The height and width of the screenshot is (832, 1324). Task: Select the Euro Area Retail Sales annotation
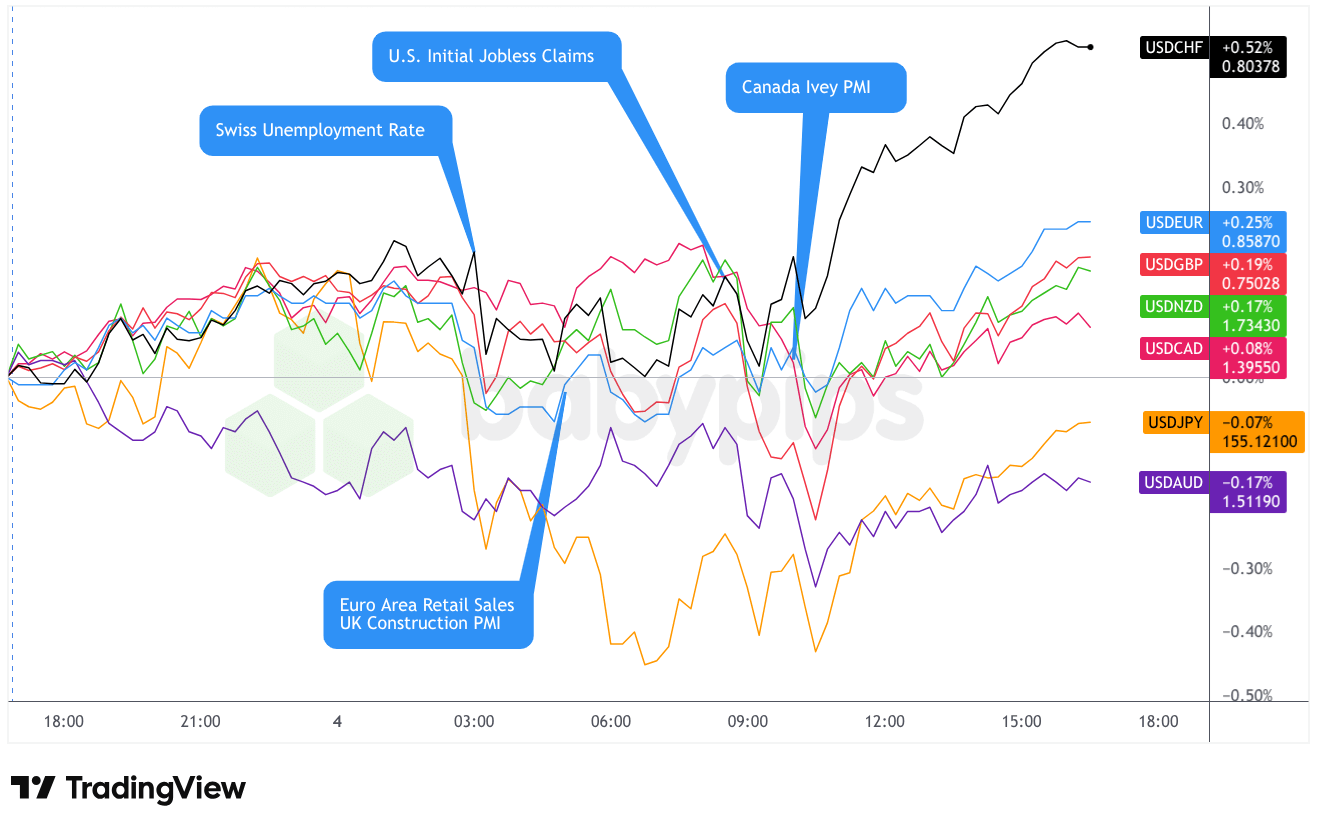427,604
